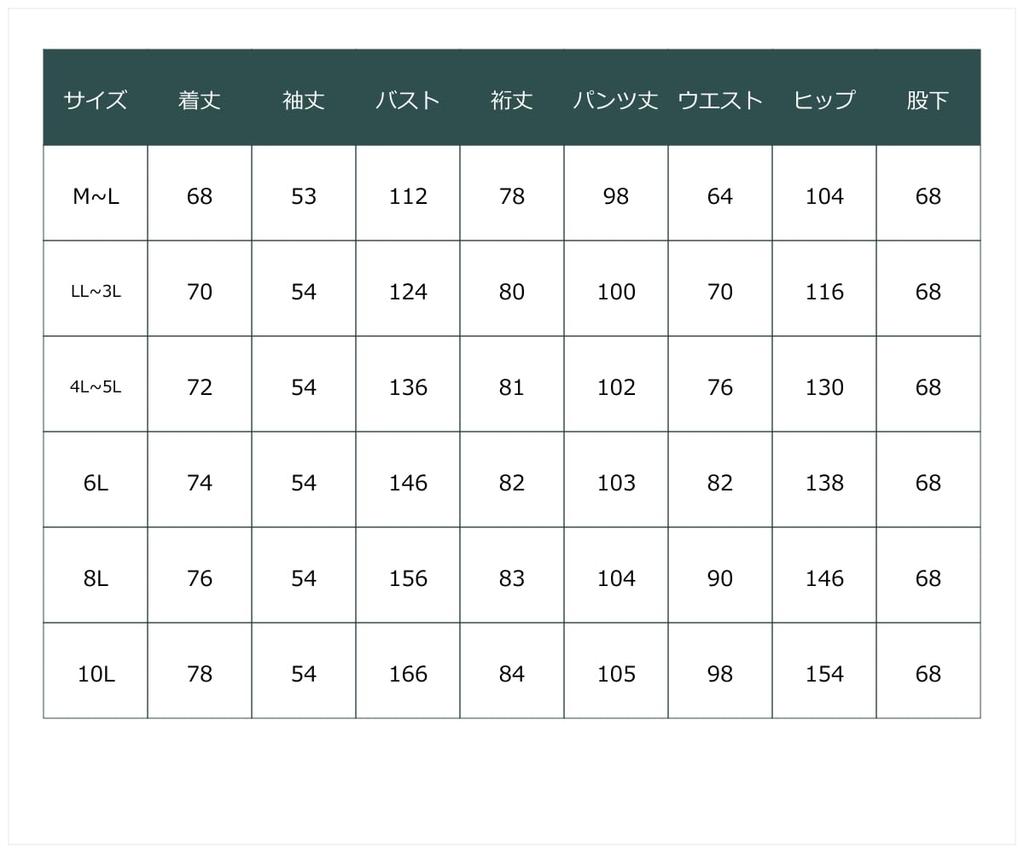Viewport: 1024px width, 853px height.
Task: Select the LL~3L size row label
Action: coord(95,292)
